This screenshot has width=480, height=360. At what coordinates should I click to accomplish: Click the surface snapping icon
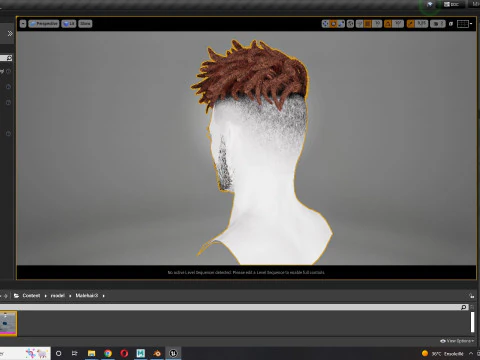(x=359, y=24)
